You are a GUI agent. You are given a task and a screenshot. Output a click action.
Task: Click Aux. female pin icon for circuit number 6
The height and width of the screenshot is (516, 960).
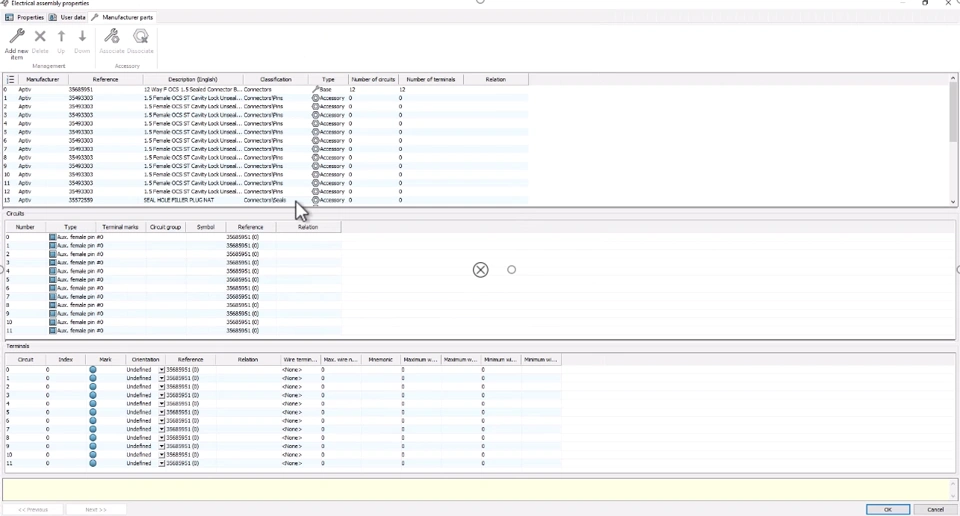coord(52,288)
